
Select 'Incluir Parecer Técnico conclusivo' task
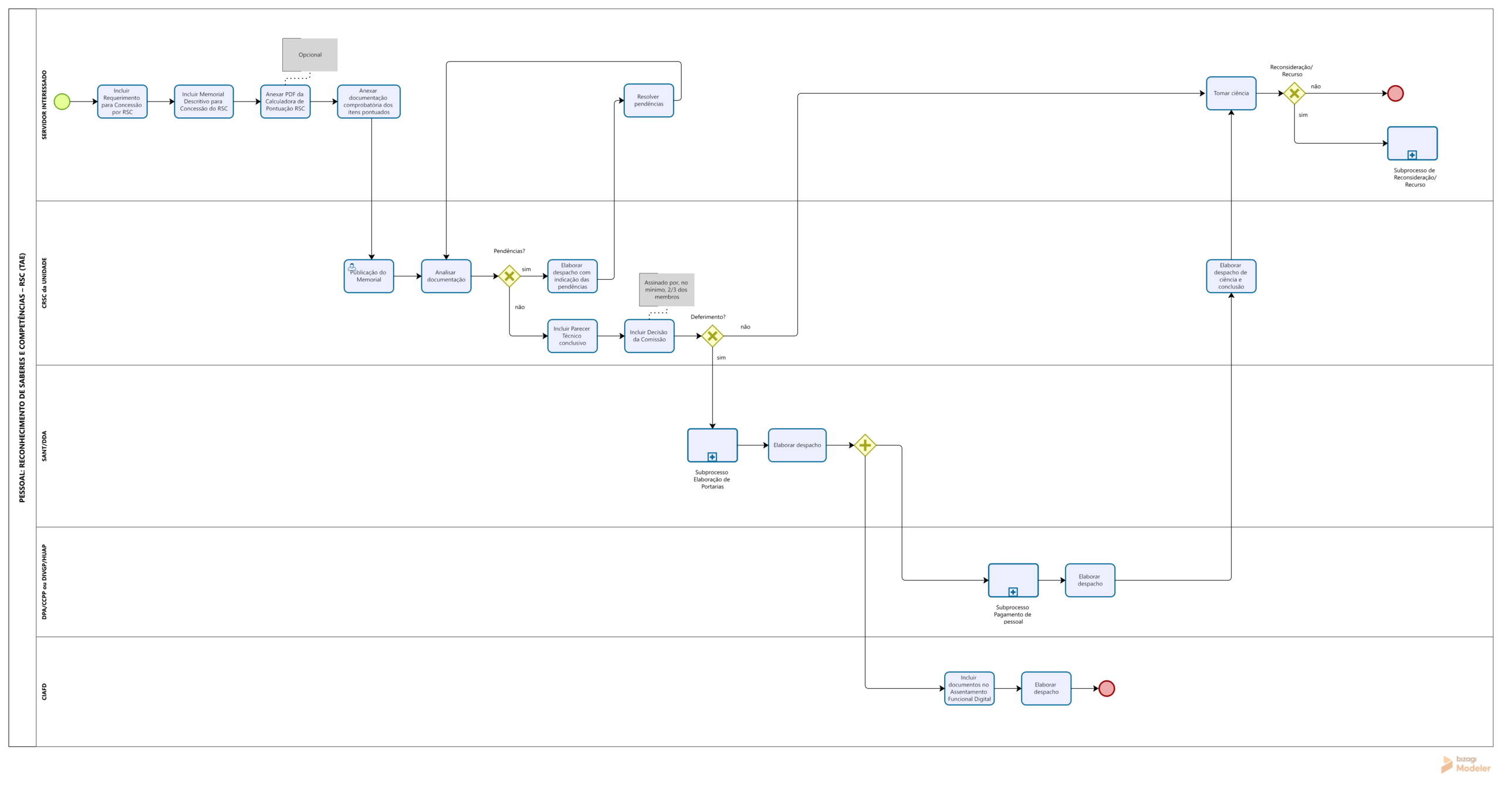click(x=572, y=336)
